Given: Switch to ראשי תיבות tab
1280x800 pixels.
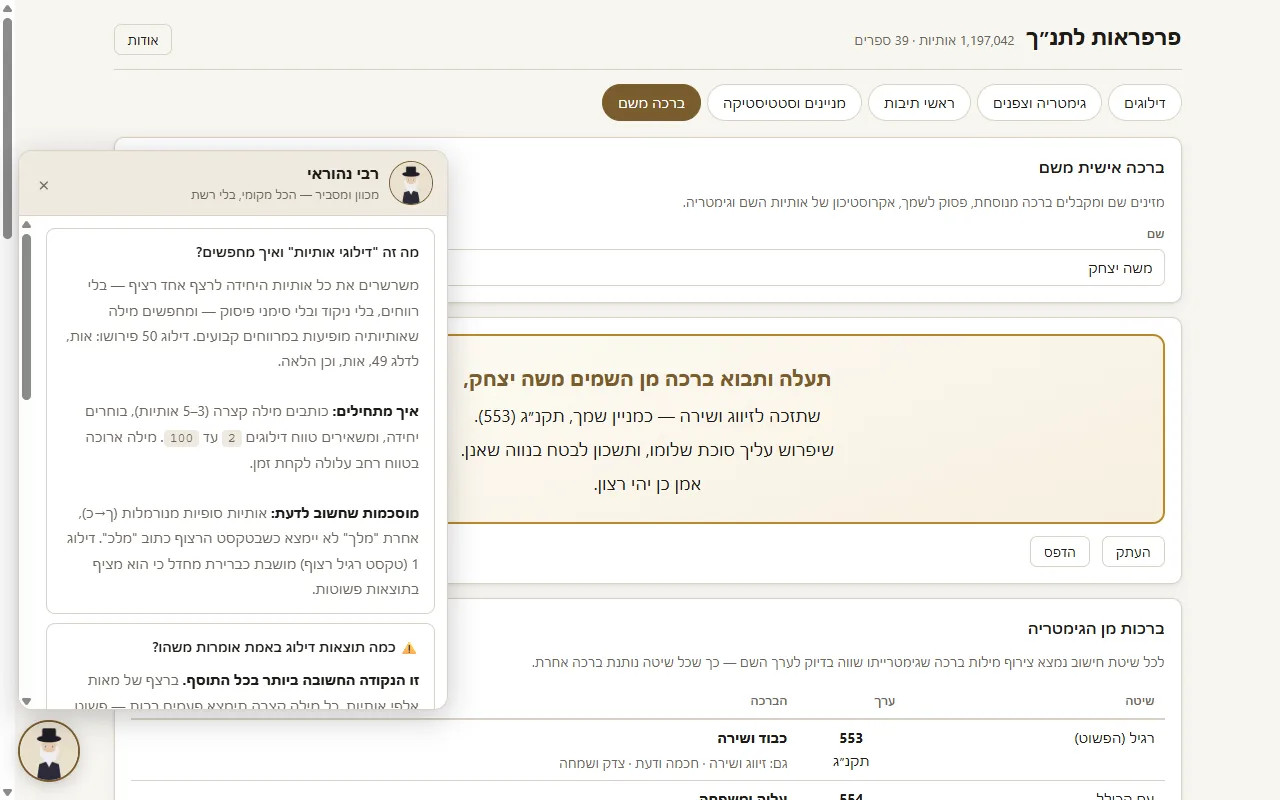Looking at the screenshot, I should 919,103.
